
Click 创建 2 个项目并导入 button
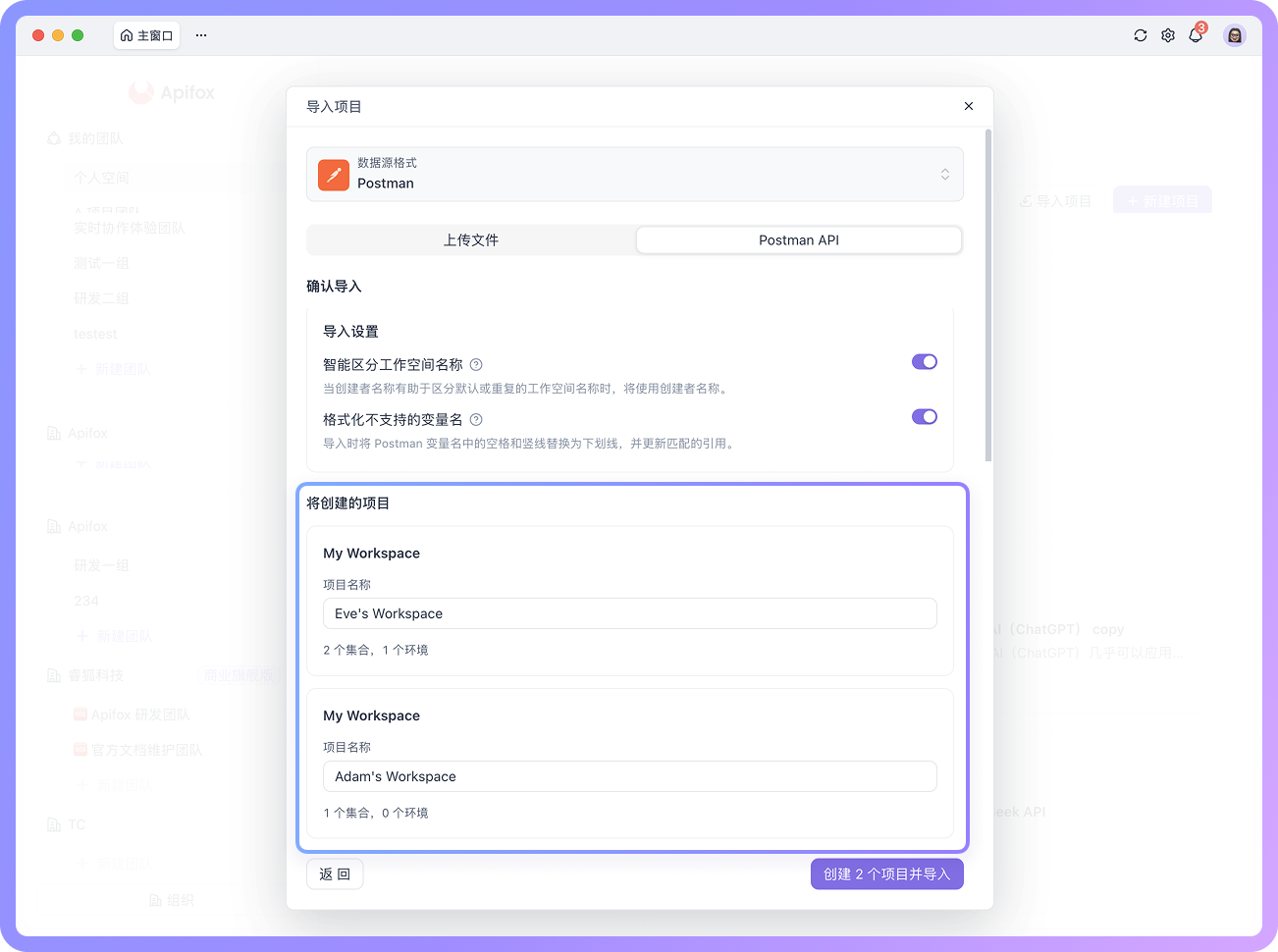(887, 874)
